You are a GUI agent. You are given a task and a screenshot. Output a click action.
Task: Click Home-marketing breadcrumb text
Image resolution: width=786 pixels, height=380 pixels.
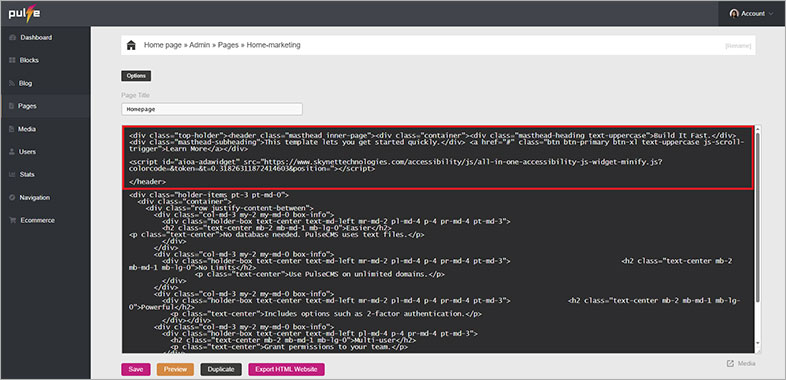[274, 45]
